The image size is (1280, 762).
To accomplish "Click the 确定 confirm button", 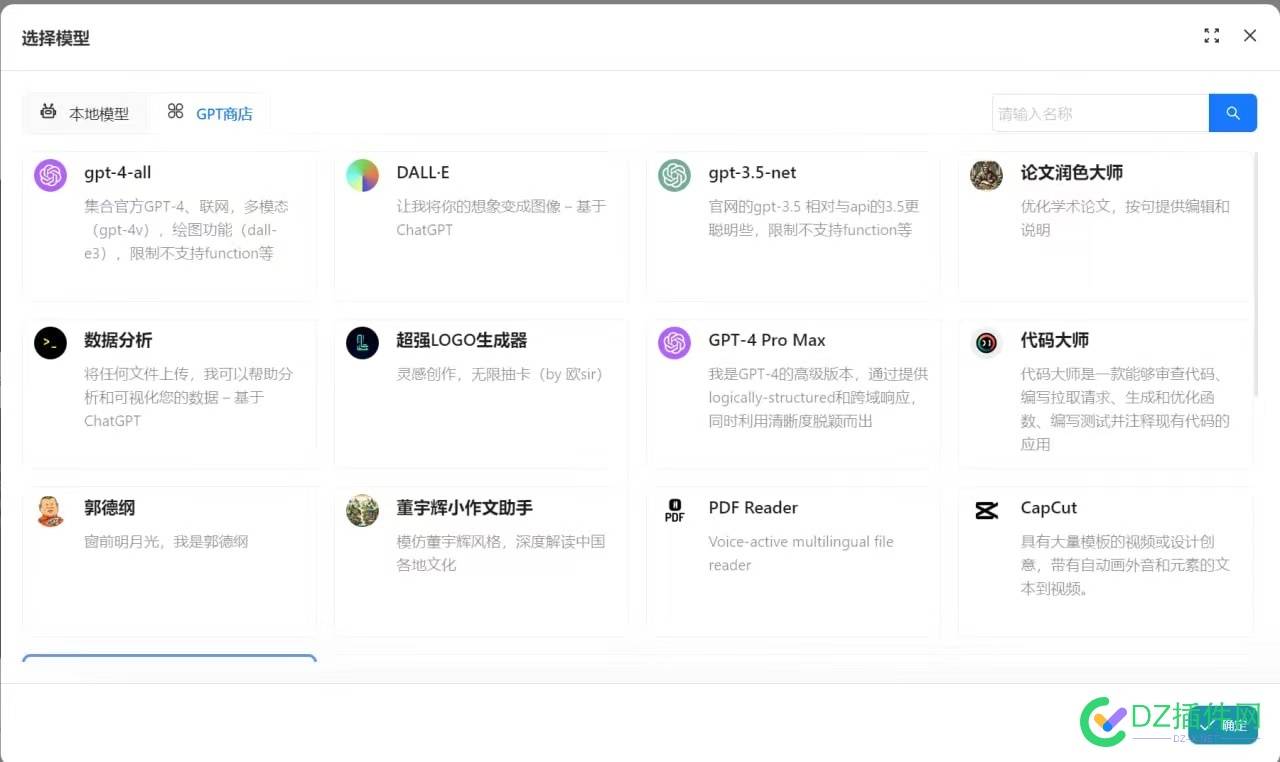I will 1223,725.
